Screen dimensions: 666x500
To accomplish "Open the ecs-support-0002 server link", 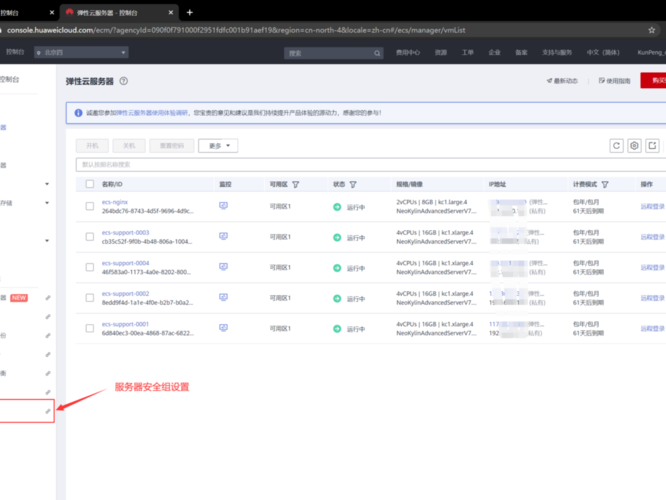I will pyautogui.click(x=125, y=294).
